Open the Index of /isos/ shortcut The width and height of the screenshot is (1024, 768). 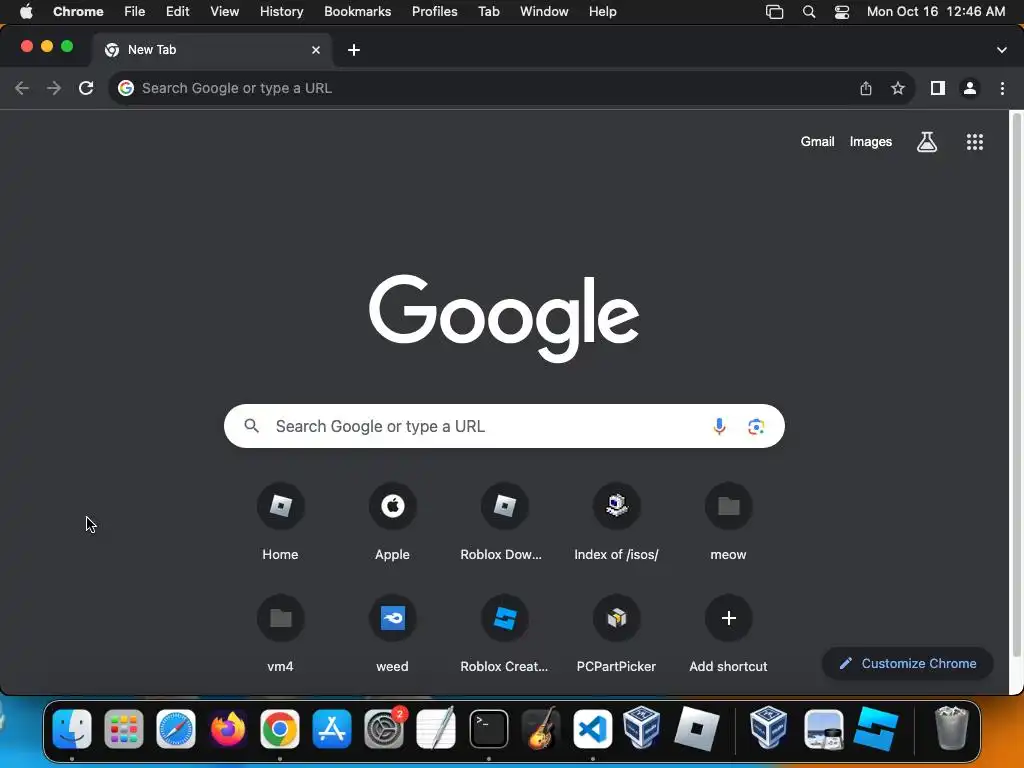point(616,522)
